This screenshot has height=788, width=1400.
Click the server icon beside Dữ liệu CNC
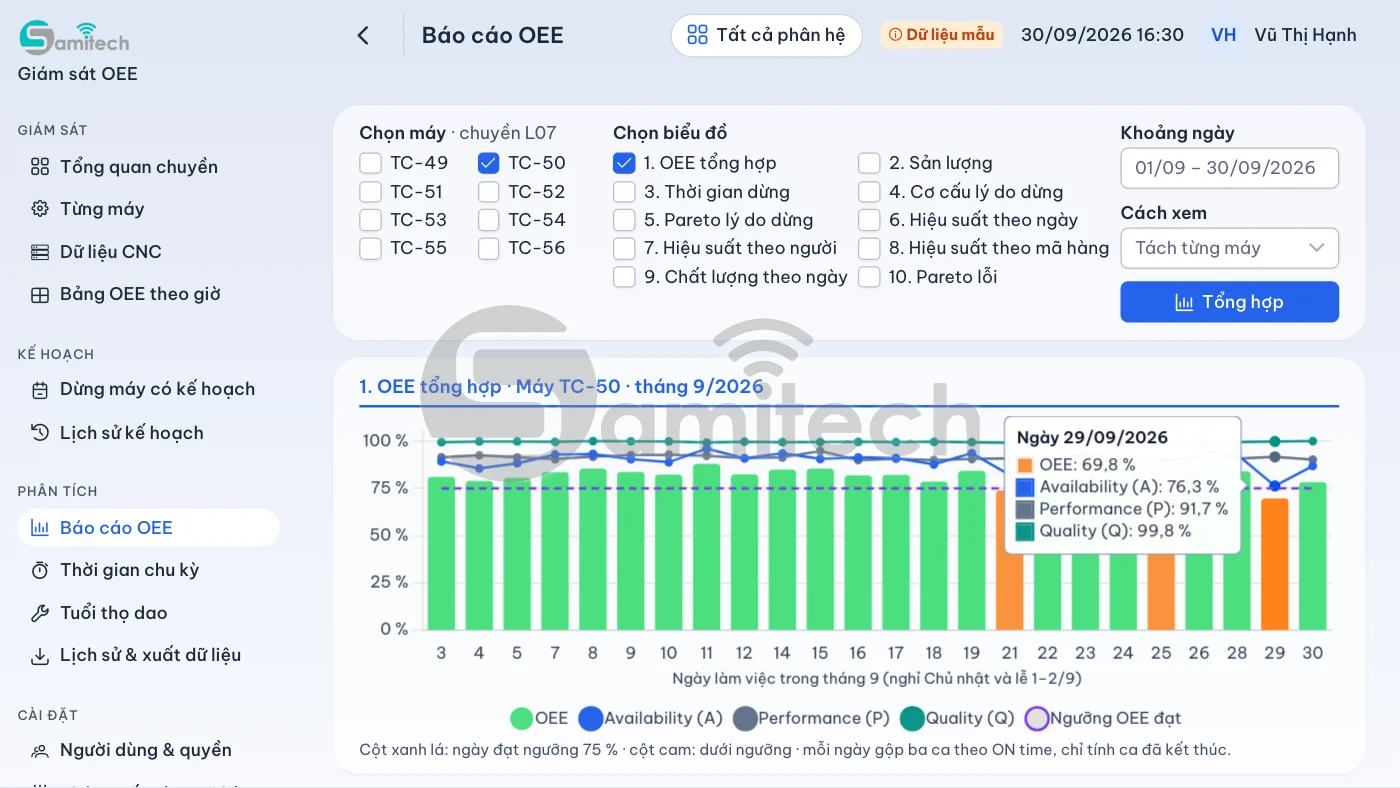tap(40, 252)
